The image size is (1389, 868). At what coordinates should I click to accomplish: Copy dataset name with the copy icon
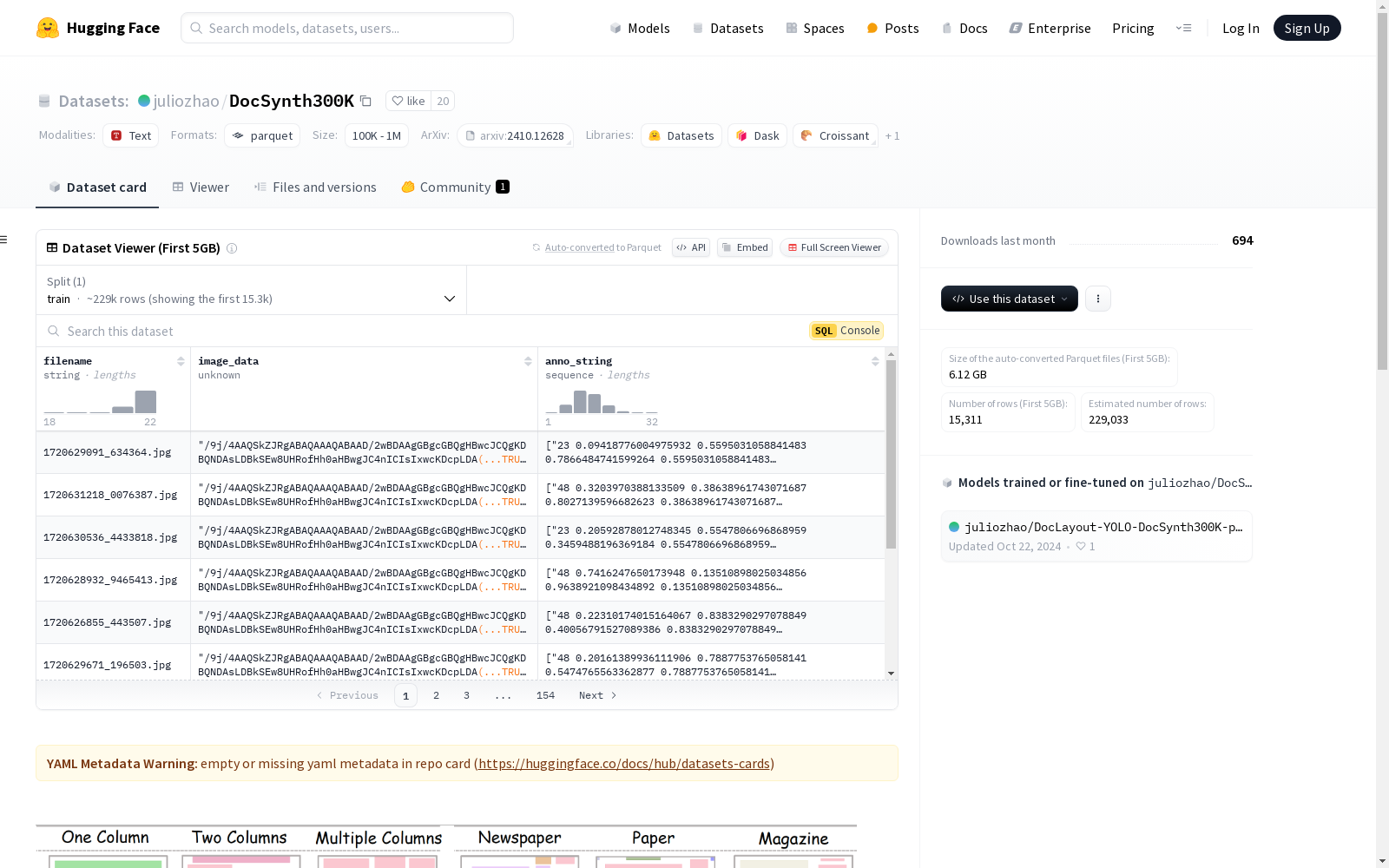pos(366,101)
